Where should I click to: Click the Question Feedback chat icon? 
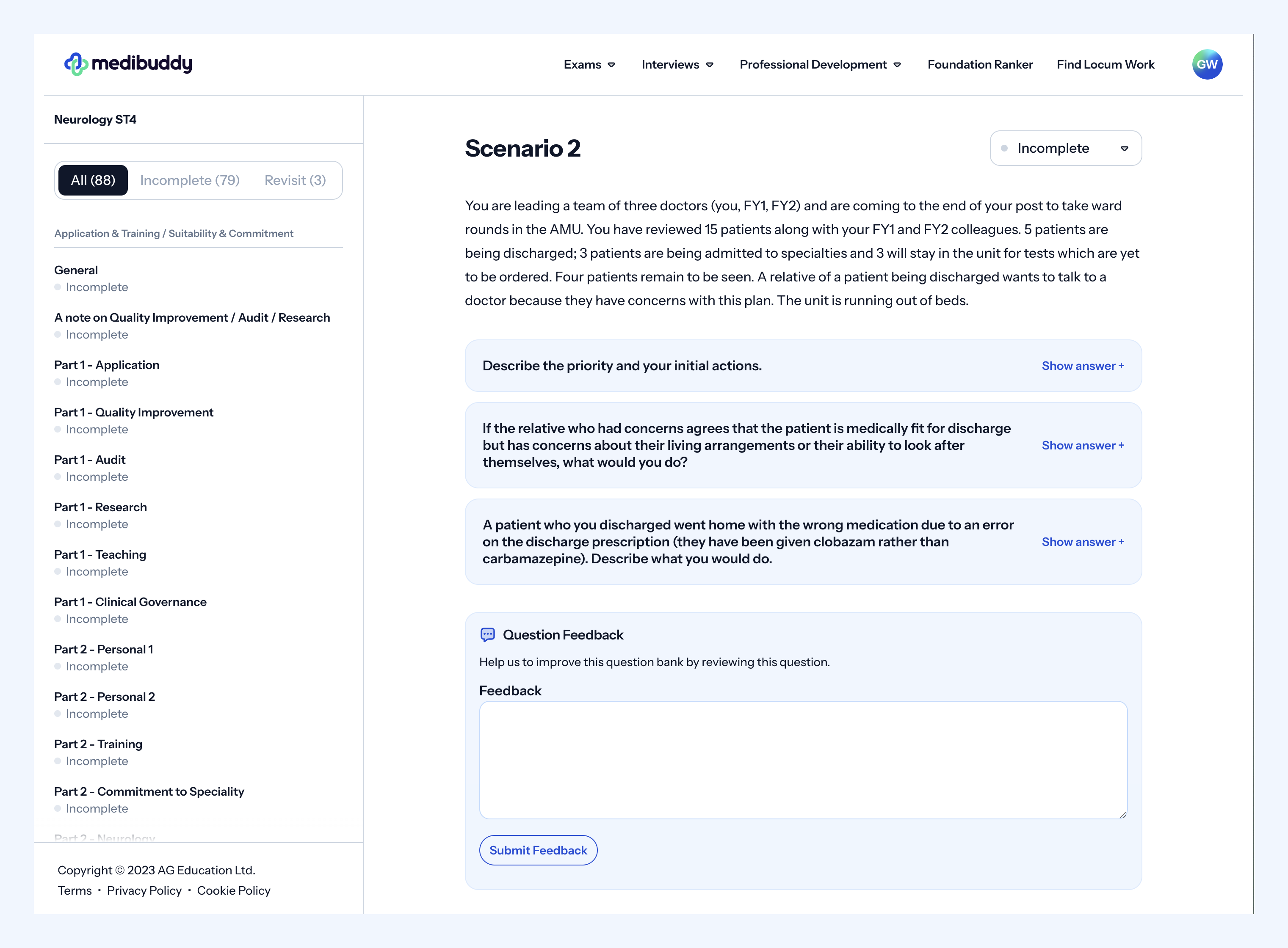click(489, 634)
